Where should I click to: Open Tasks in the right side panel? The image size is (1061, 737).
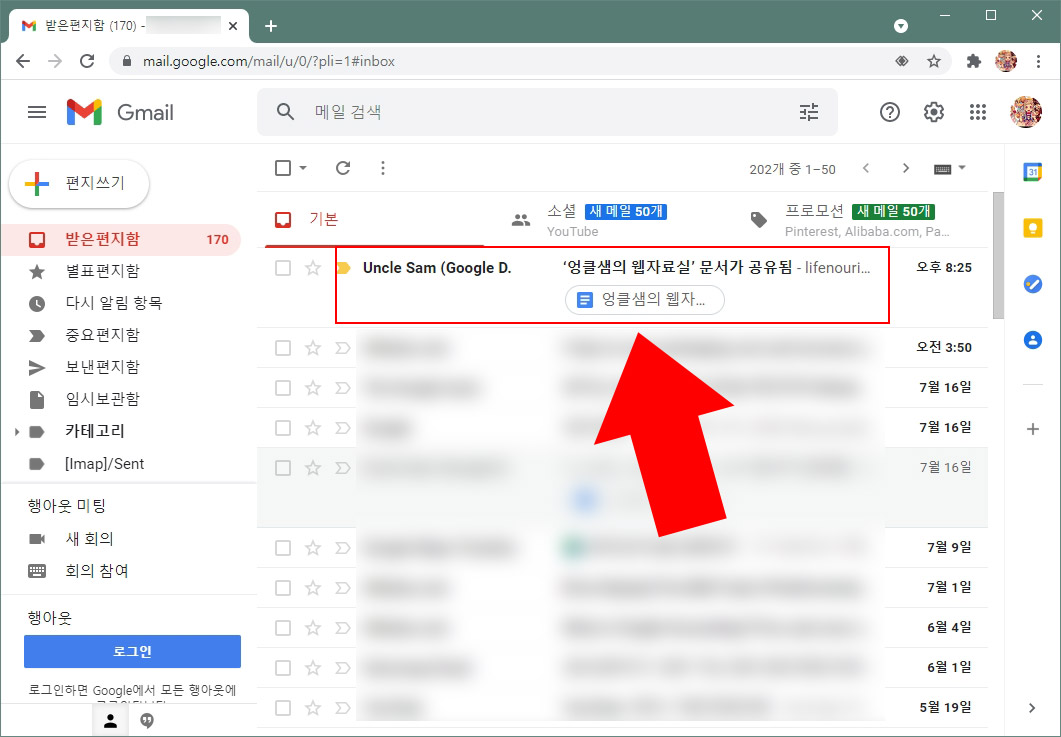[x=1032, y=284]
